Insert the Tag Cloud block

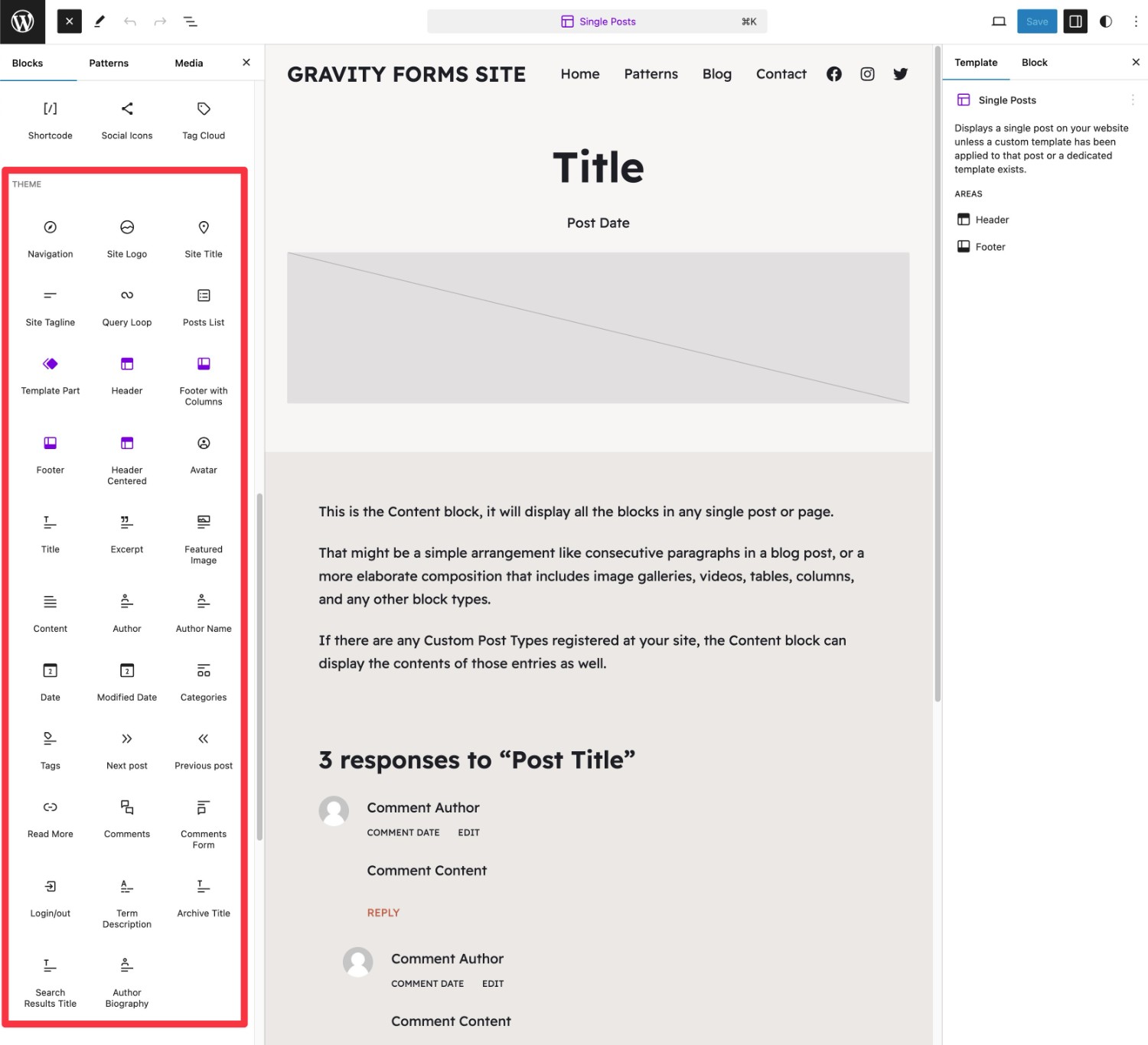pyautogui.click(x=204, y=120)
